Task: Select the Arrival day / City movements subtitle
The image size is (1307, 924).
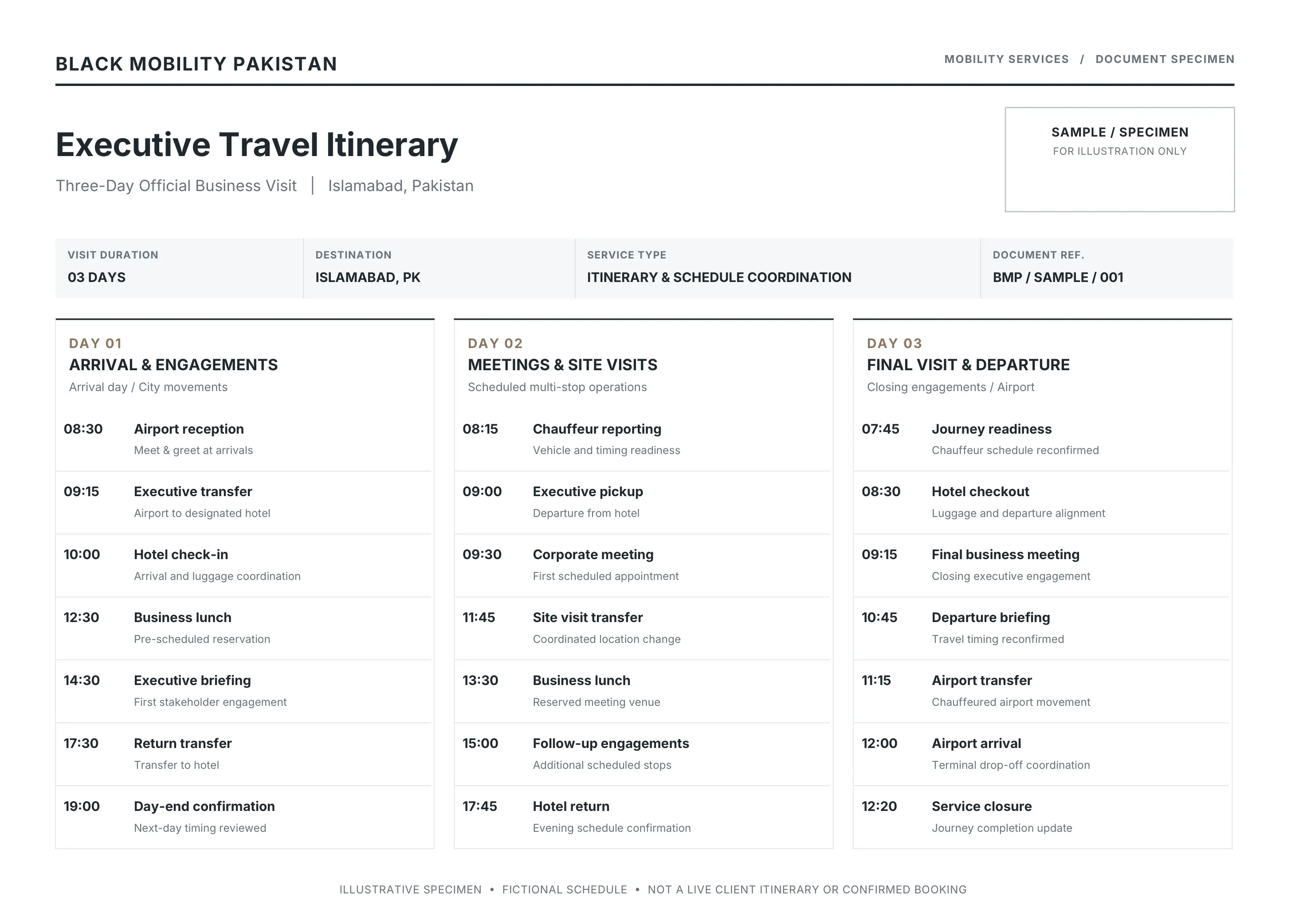Action: (148, 387)
